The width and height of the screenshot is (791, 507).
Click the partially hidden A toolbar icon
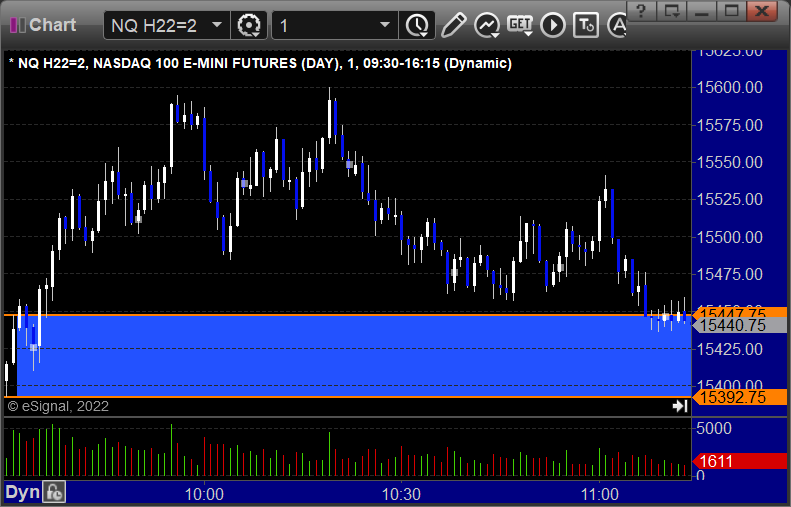[616, 25]
